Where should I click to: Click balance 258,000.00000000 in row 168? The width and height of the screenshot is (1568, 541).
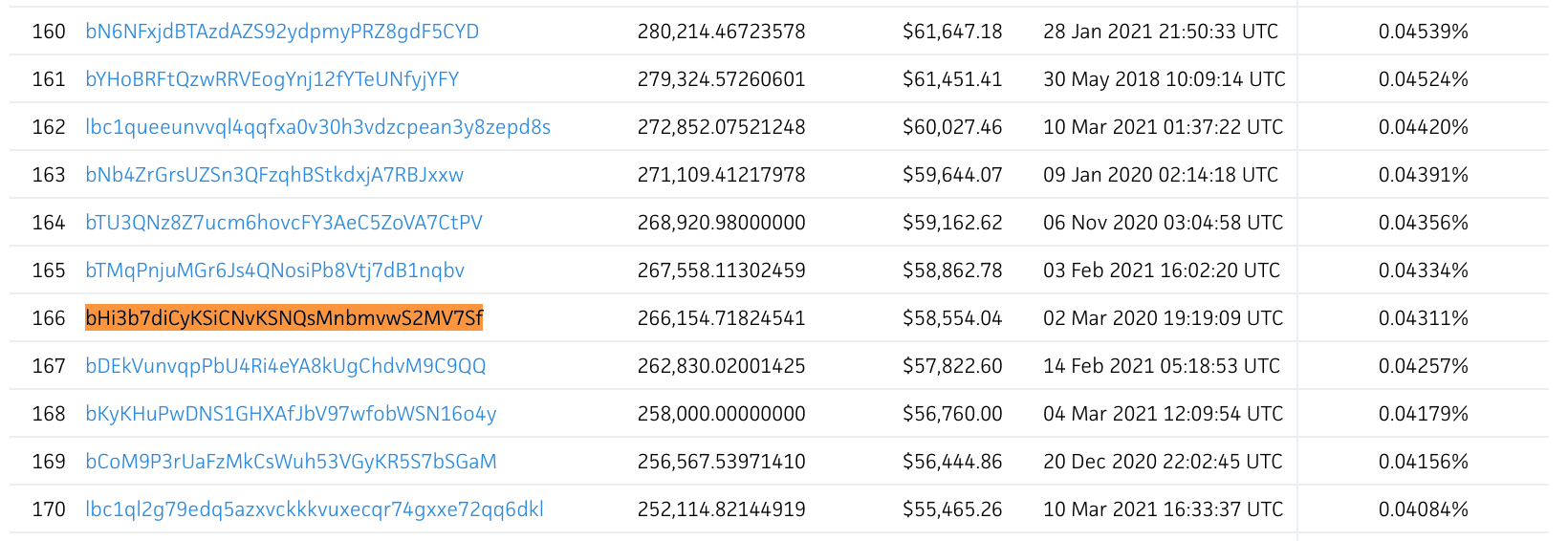click(x=722, y=414)
